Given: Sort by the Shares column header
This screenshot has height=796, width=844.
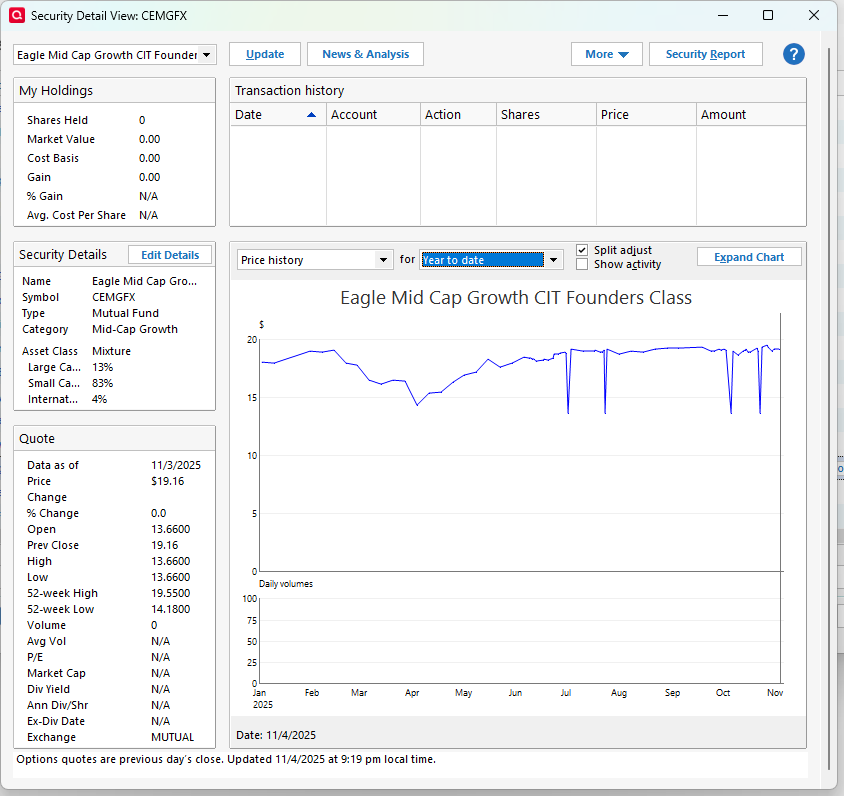Looking at the screenshot, I should pyautogui.click(x=546, y=115).
